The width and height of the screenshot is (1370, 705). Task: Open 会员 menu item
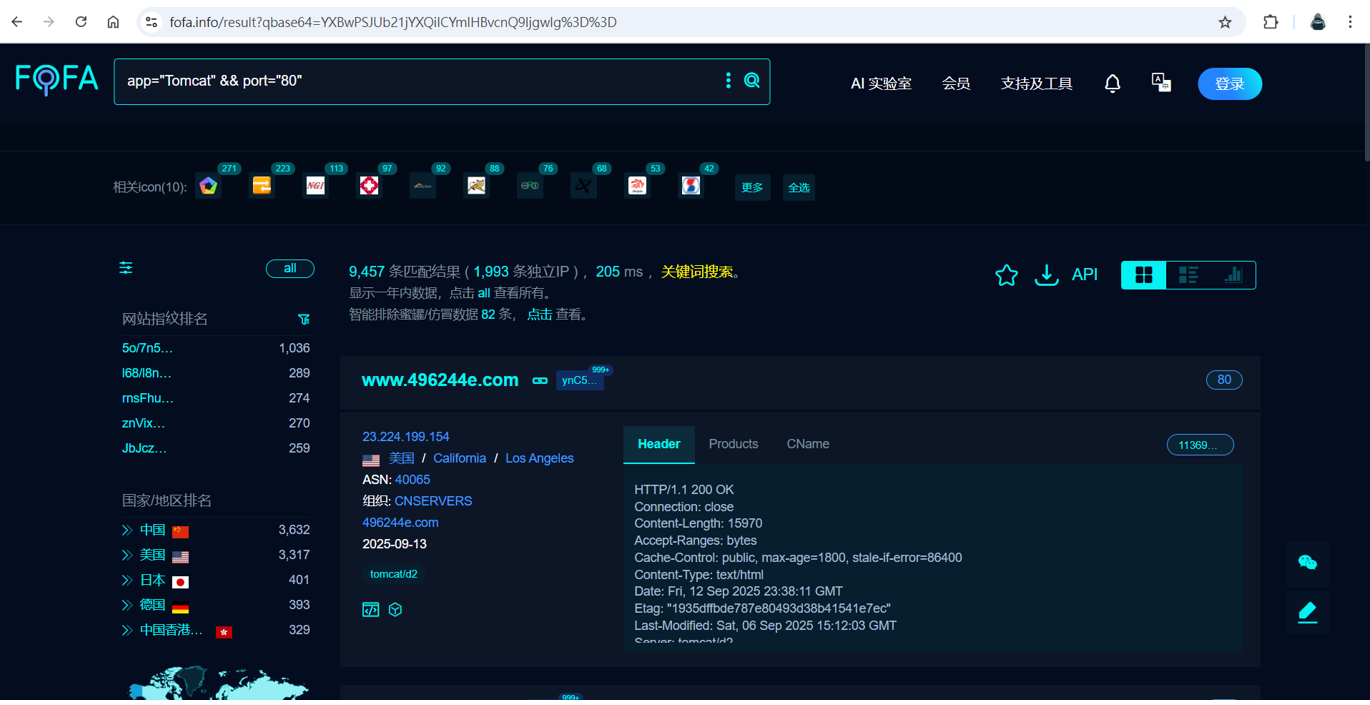(956, 84)
